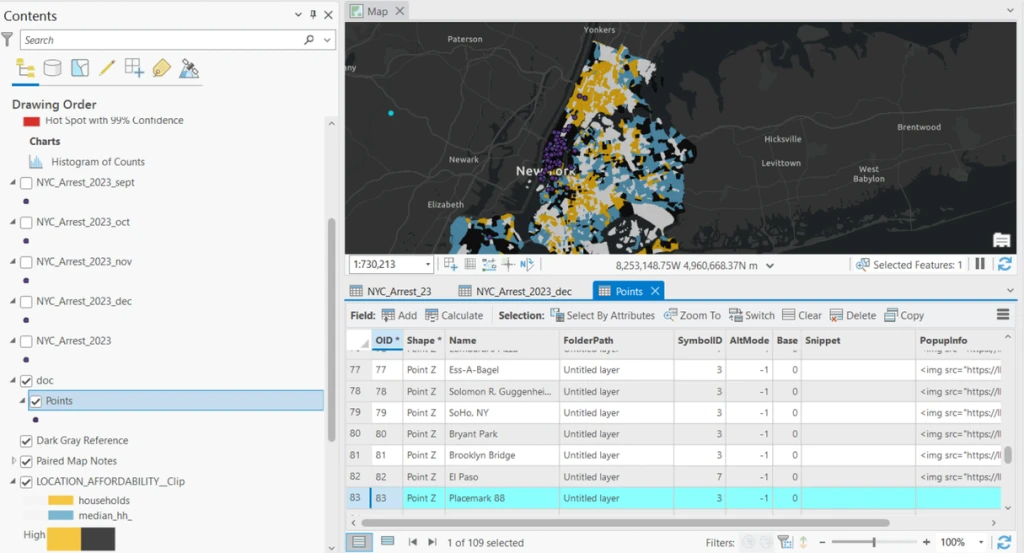
Task: Select the List By Drawing Order icon
Action: click(26, 68)
